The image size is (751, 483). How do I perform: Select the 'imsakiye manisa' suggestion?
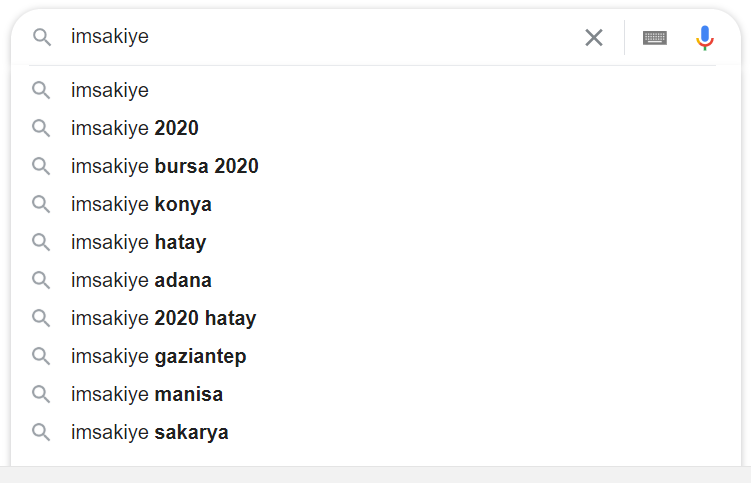[x=376, y=394]
